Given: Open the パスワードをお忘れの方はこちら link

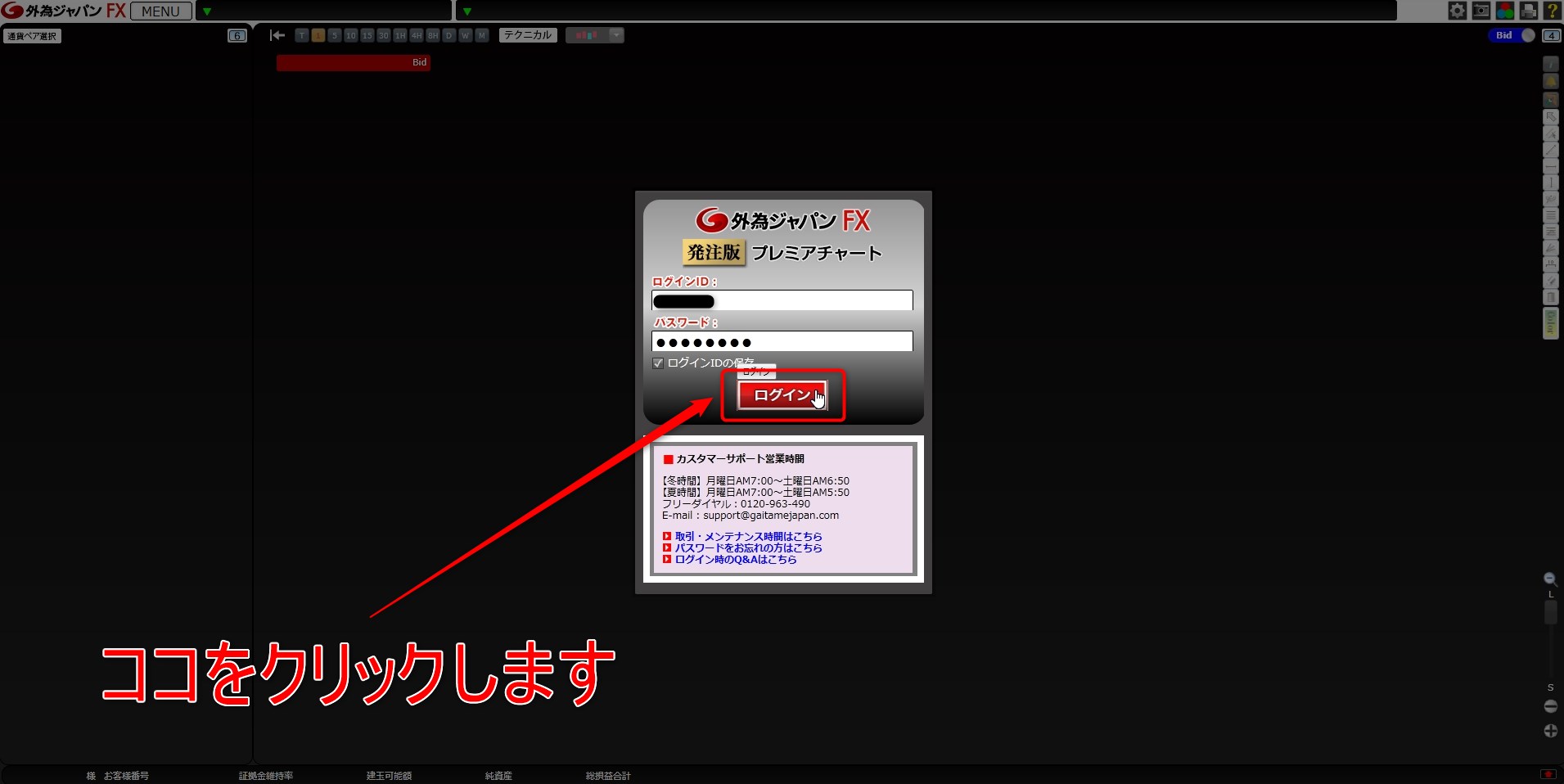Looking at the screenshot, I should pos(748,548).
